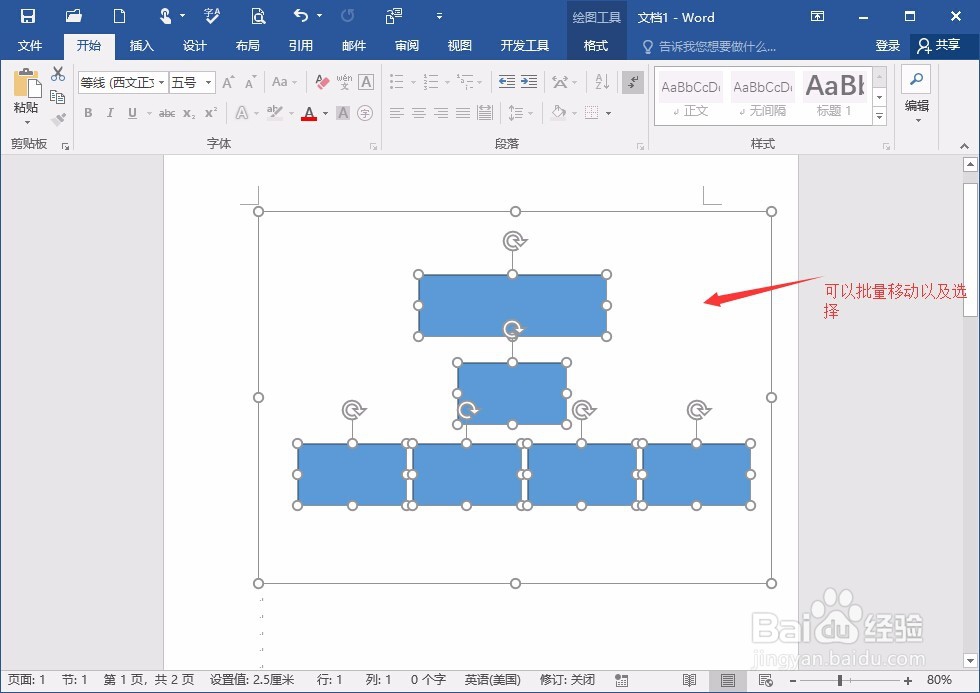
Task: Click the text highlight color button
Action: (275, 113)
